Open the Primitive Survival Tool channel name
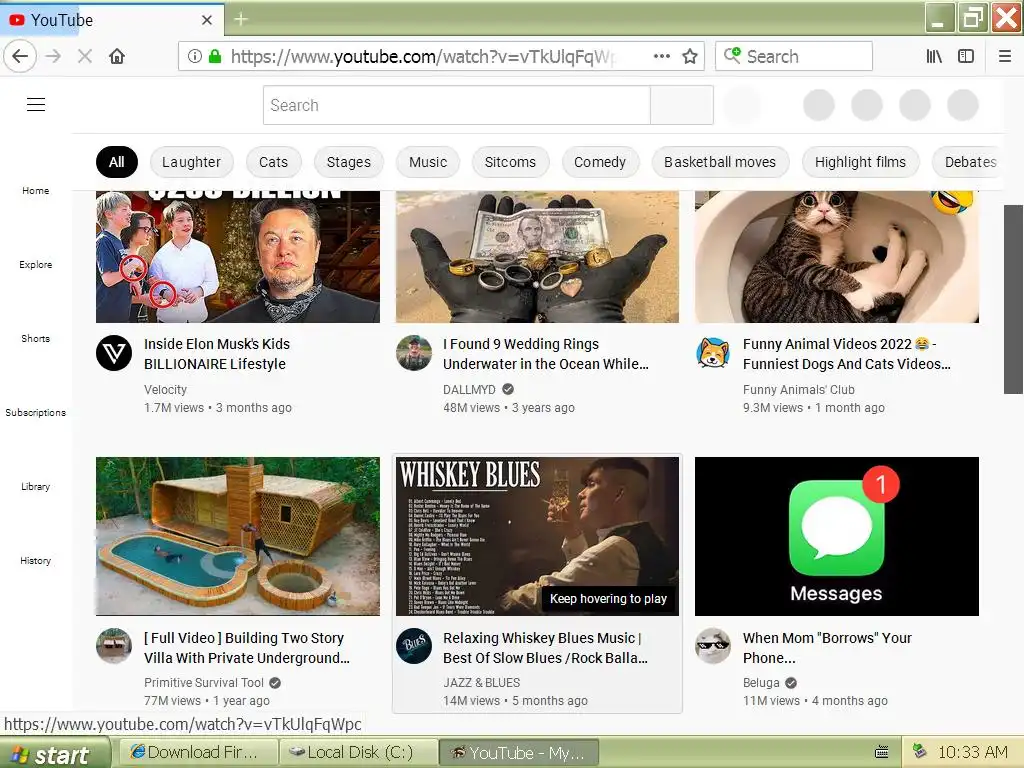 (x=204, y=682)
